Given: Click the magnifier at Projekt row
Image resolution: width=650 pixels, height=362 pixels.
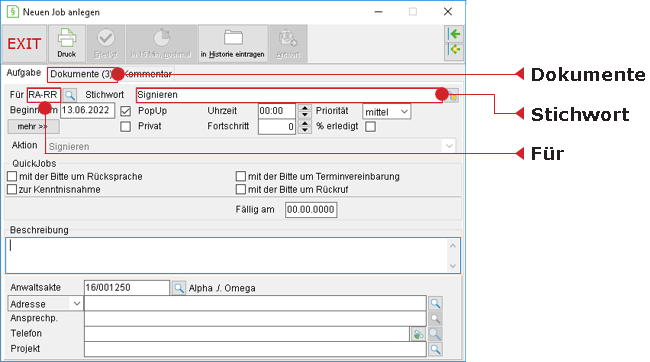Looking at the screenshot, I should click(435, 349).
